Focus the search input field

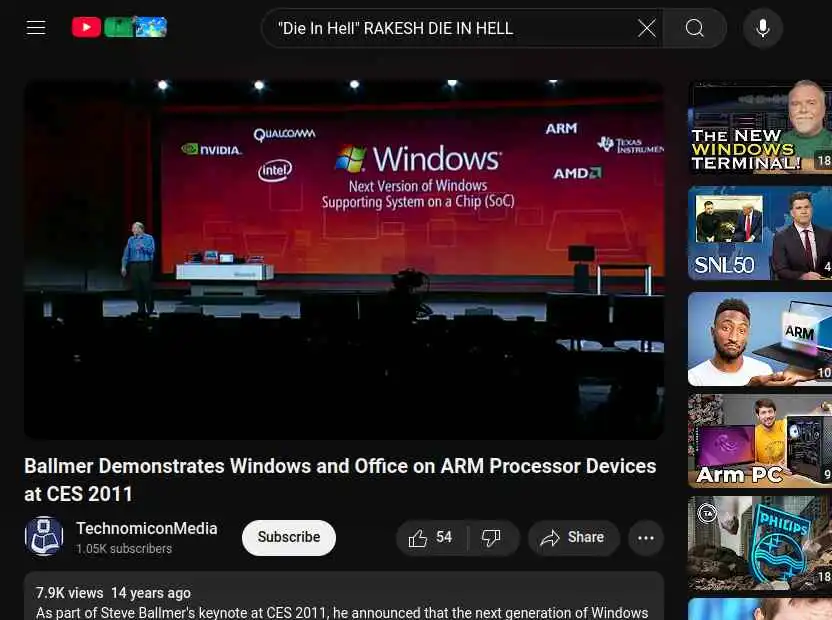(x=456, y=28)
